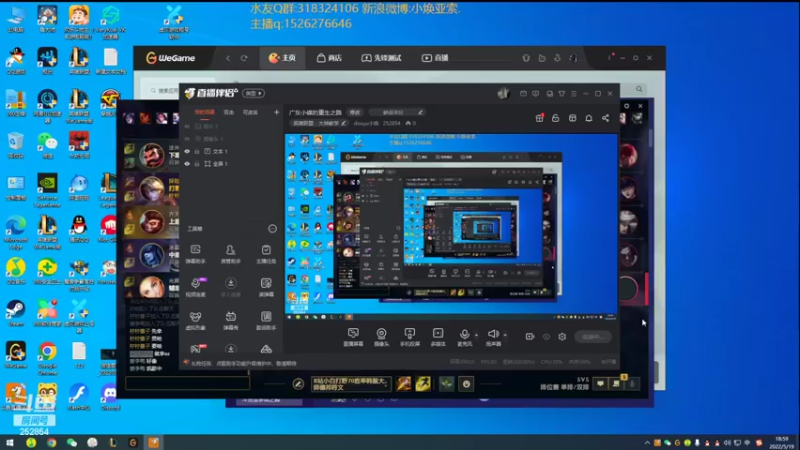Open the hamburger menu in title bar
This screenshot has height=450, width=800.
pos(574,94)
